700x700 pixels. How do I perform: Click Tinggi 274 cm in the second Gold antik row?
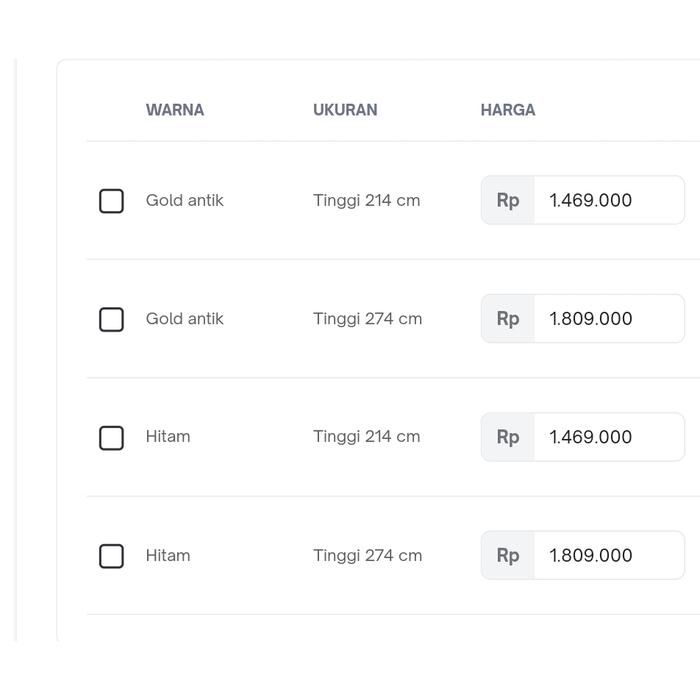tap(367, 319)
